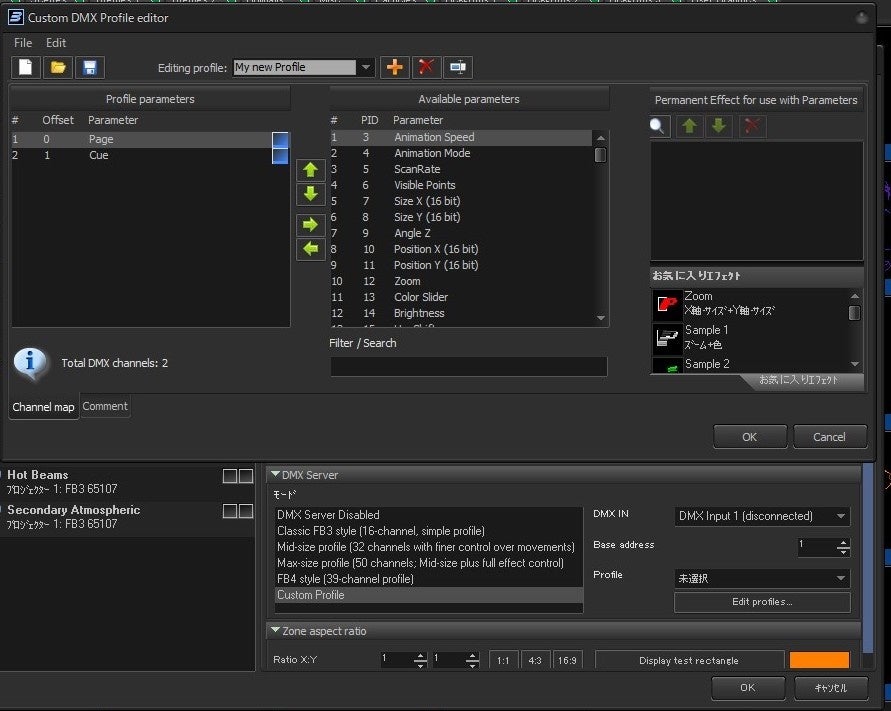The image size is (891, 711).
Task: Click the Filter / Search input field
Action: (468, 367)
